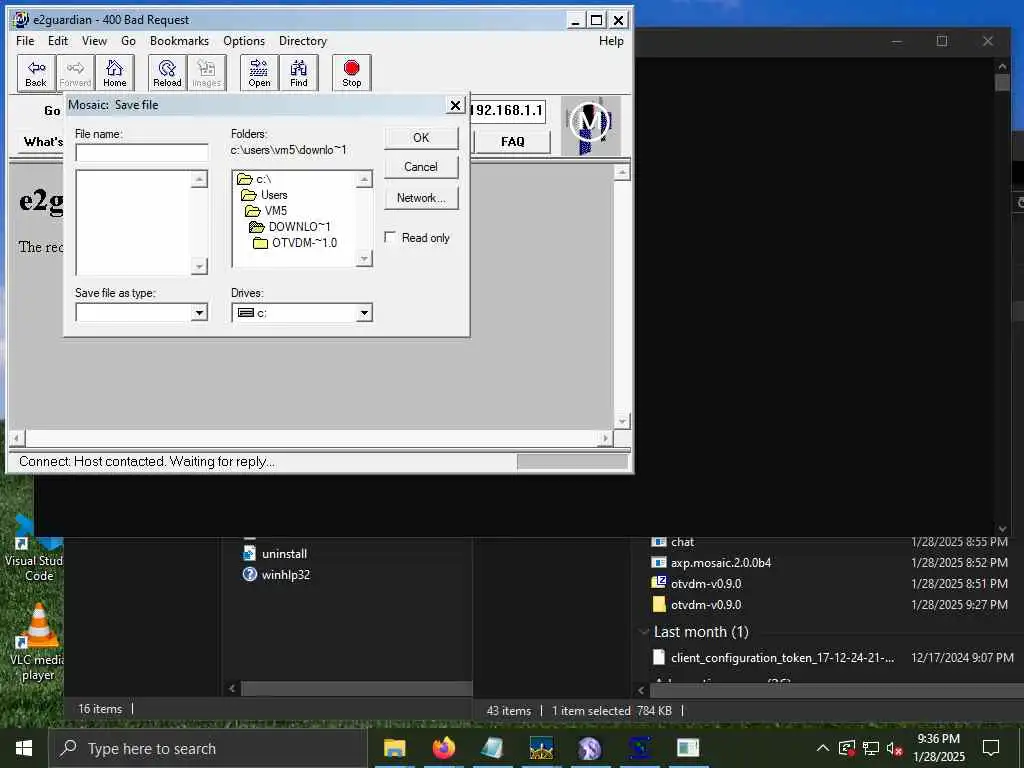1024x768 pixels.
Task: Click the Cancel button in Save dialog
Action: (421, 167)
